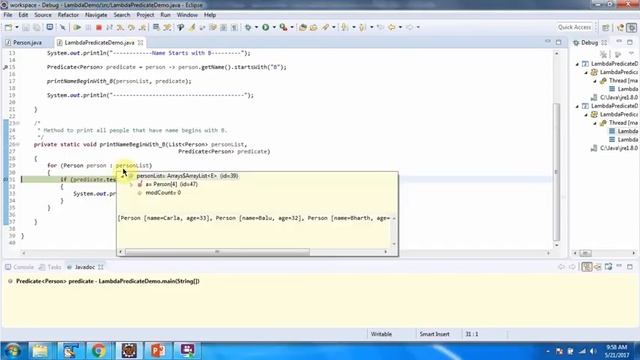
Task: Launch Google Chrome from the taskbar
Action: 98,351
